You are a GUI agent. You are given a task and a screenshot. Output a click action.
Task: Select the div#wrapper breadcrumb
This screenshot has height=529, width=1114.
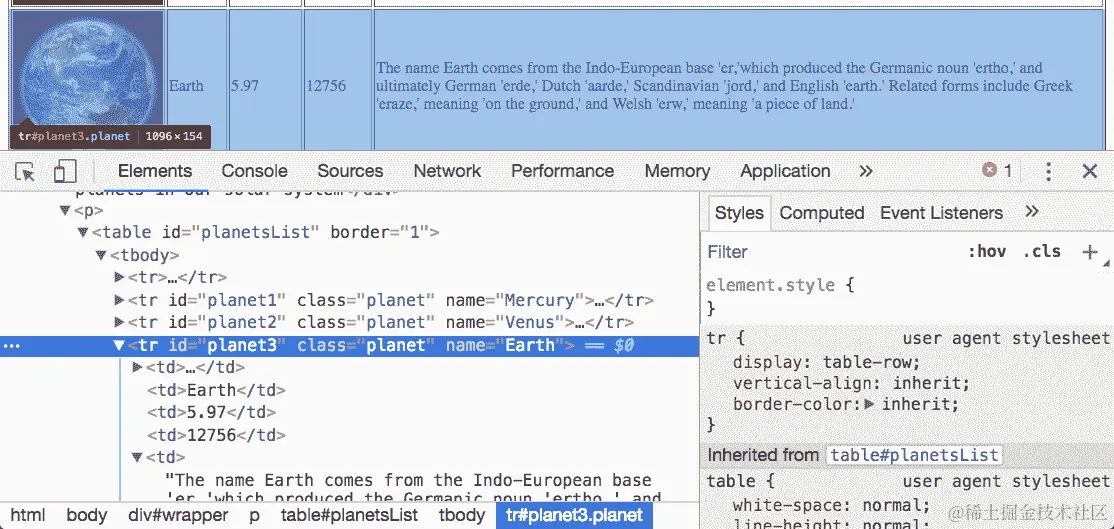click(x=178, y=515)
